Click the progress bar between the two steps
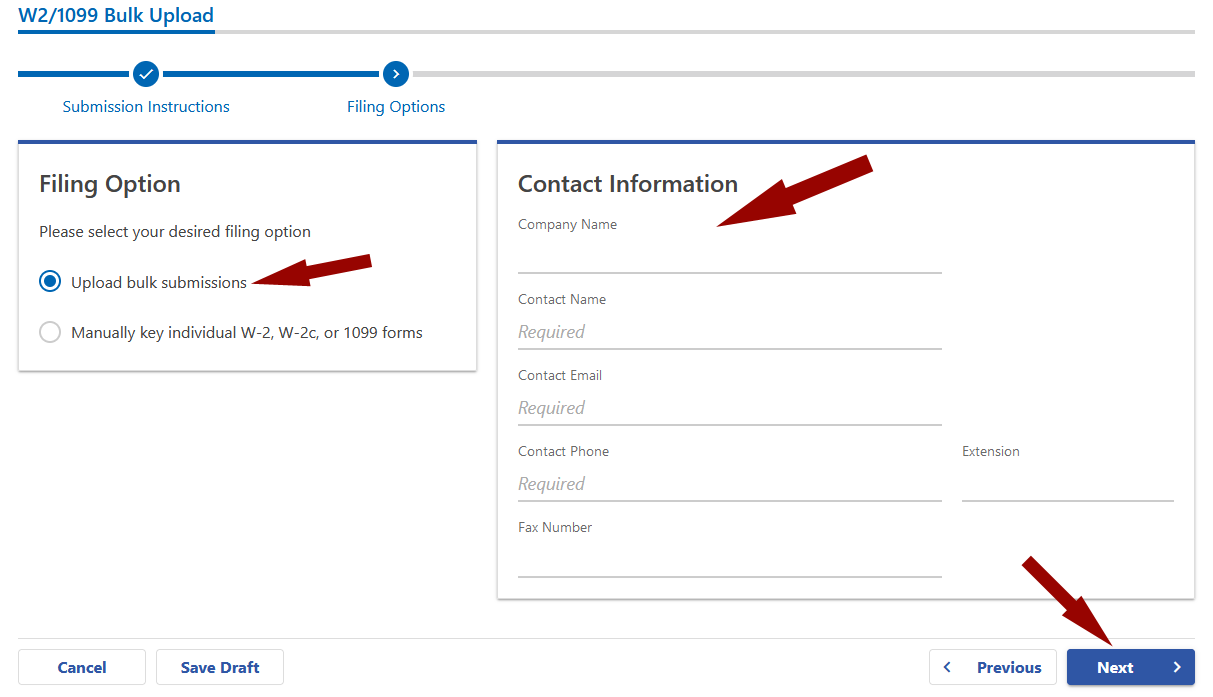 point(271,74)
